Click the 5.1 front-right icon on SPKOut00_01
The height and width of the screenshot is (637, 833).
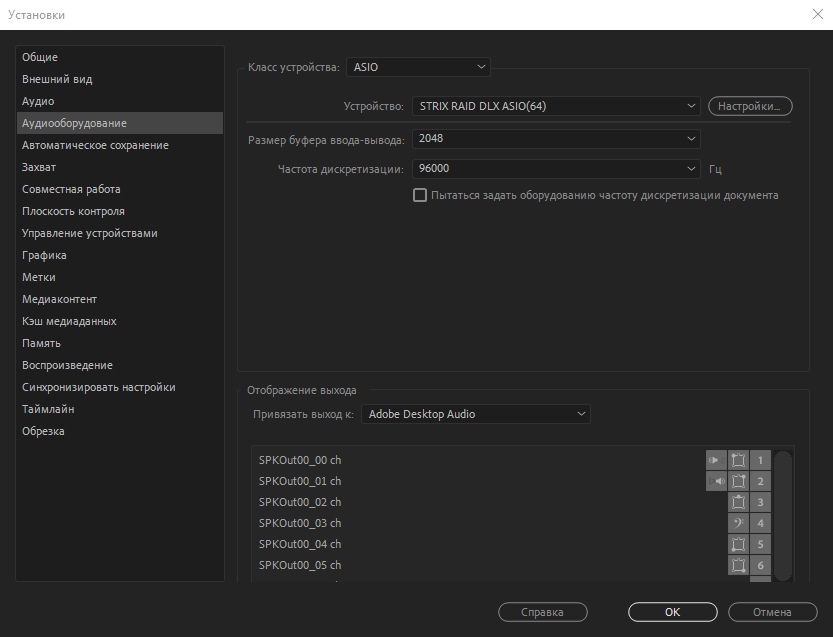pos(738,481)
